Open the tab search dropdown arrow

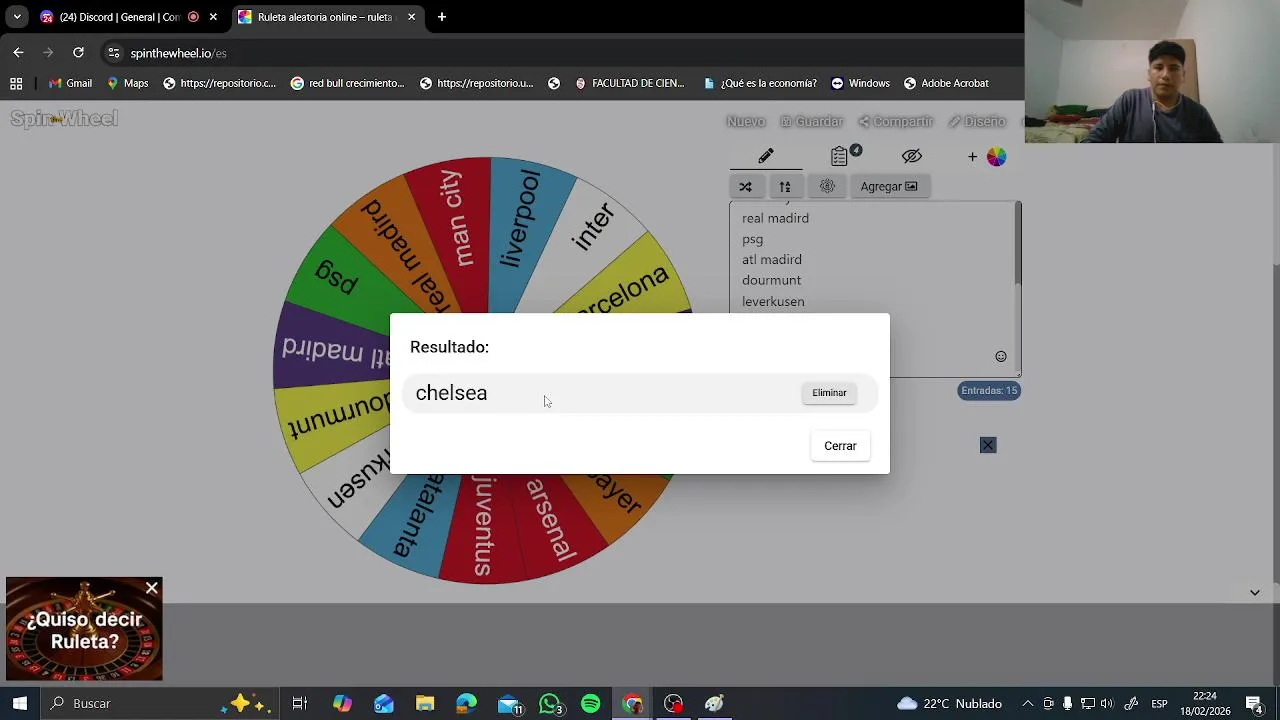pos(17,17)
